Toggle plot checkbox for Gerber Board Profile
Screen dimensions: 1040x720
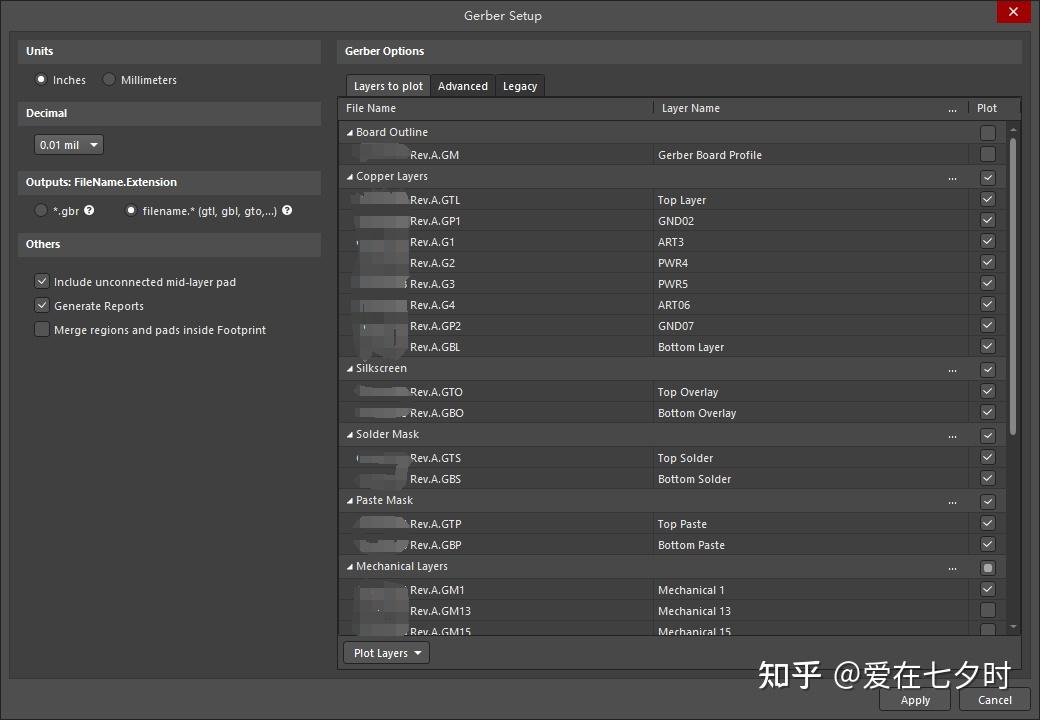(x=988, y=155)
